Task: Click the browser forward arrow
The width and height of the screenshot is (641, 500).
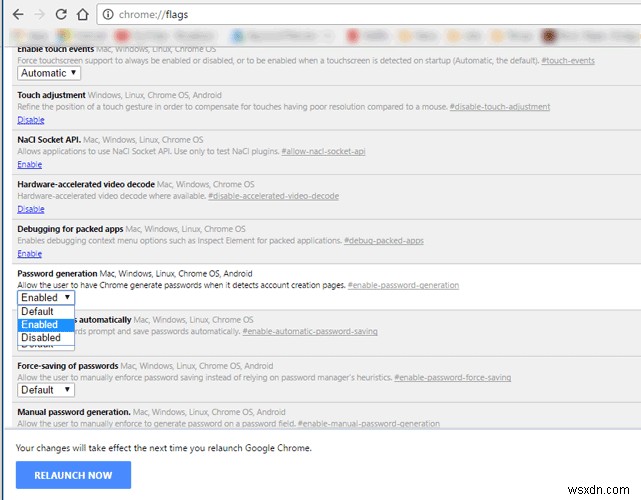Action: pos(39,15)
